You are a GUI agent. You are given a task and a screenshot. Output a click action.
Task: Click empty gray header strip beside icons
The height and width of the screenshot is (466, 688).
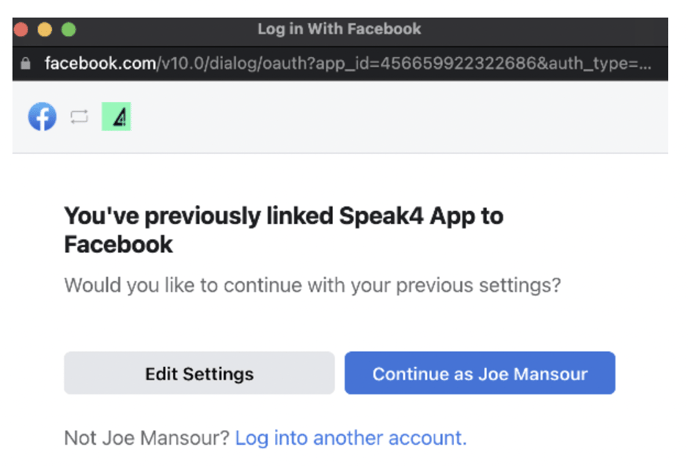[400, 117]
